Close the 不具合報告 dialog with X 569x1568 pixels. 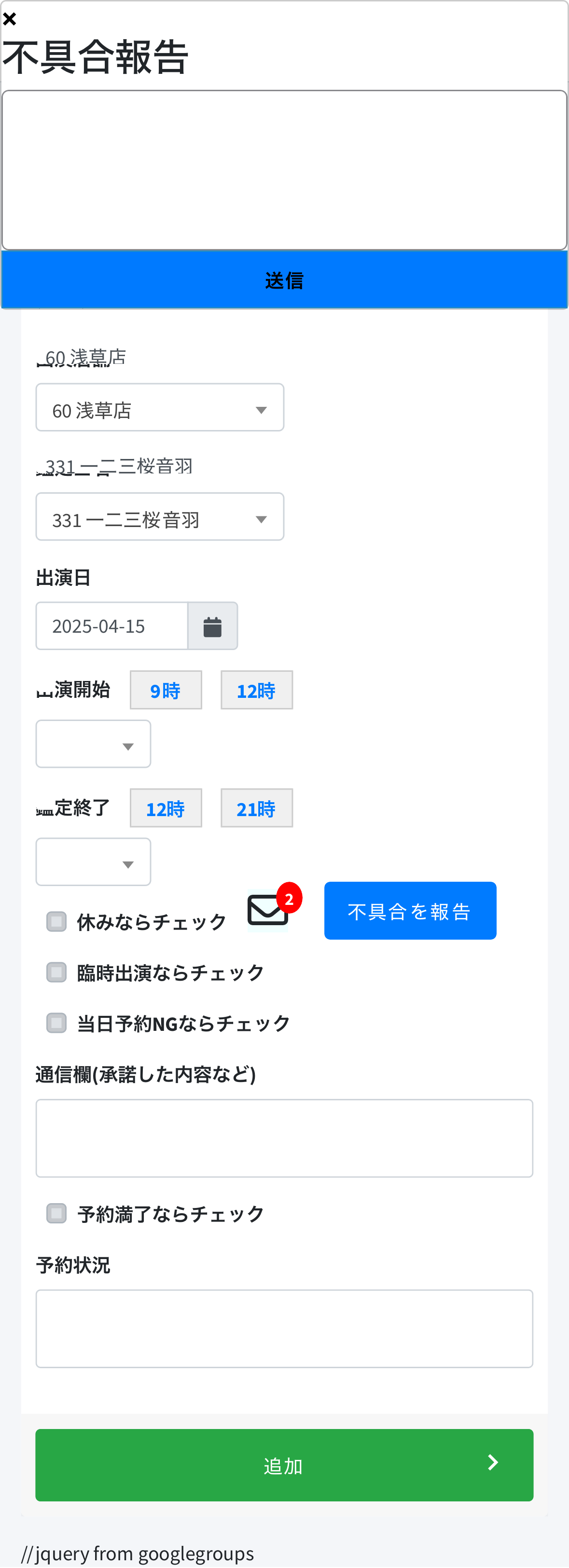10,19
